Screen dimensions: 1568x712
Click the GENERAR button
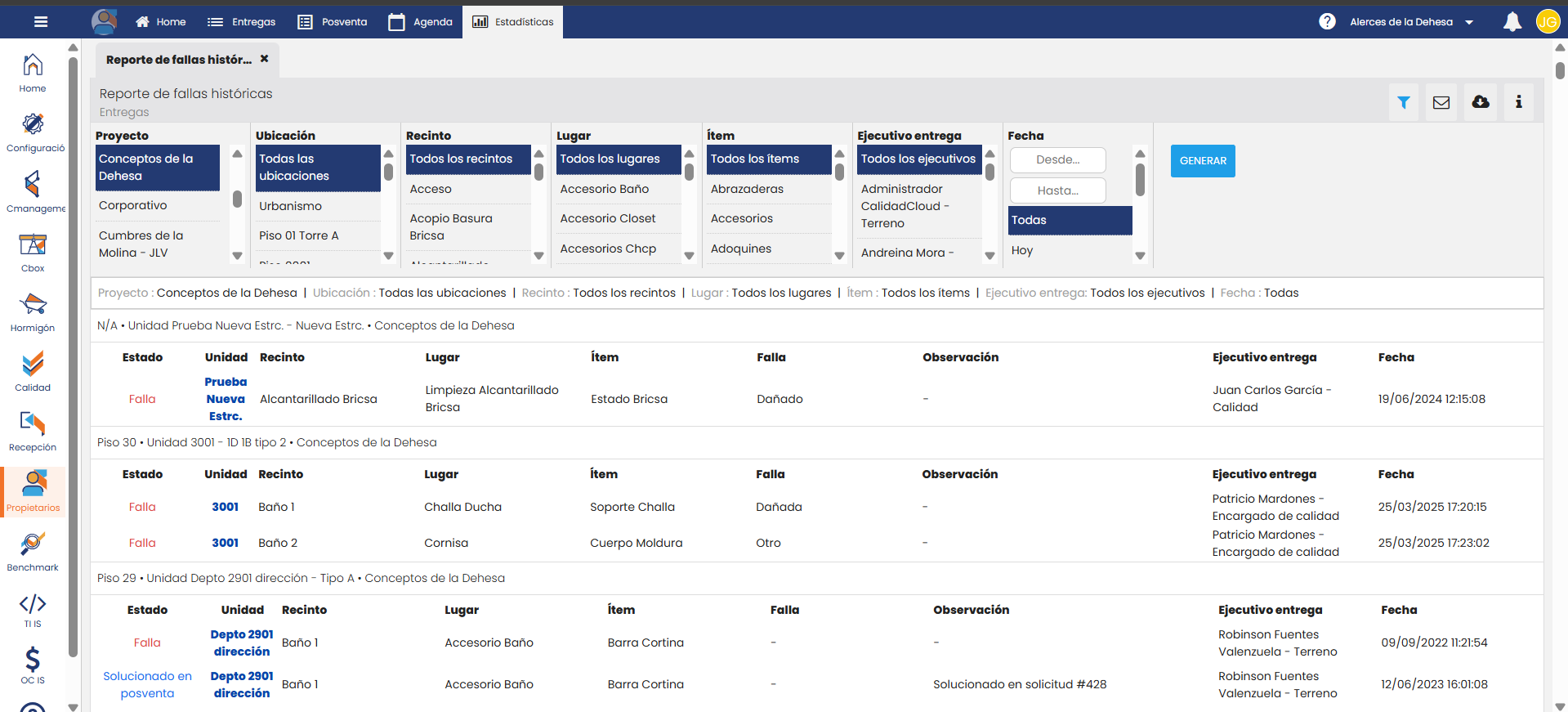(1203, 161)
